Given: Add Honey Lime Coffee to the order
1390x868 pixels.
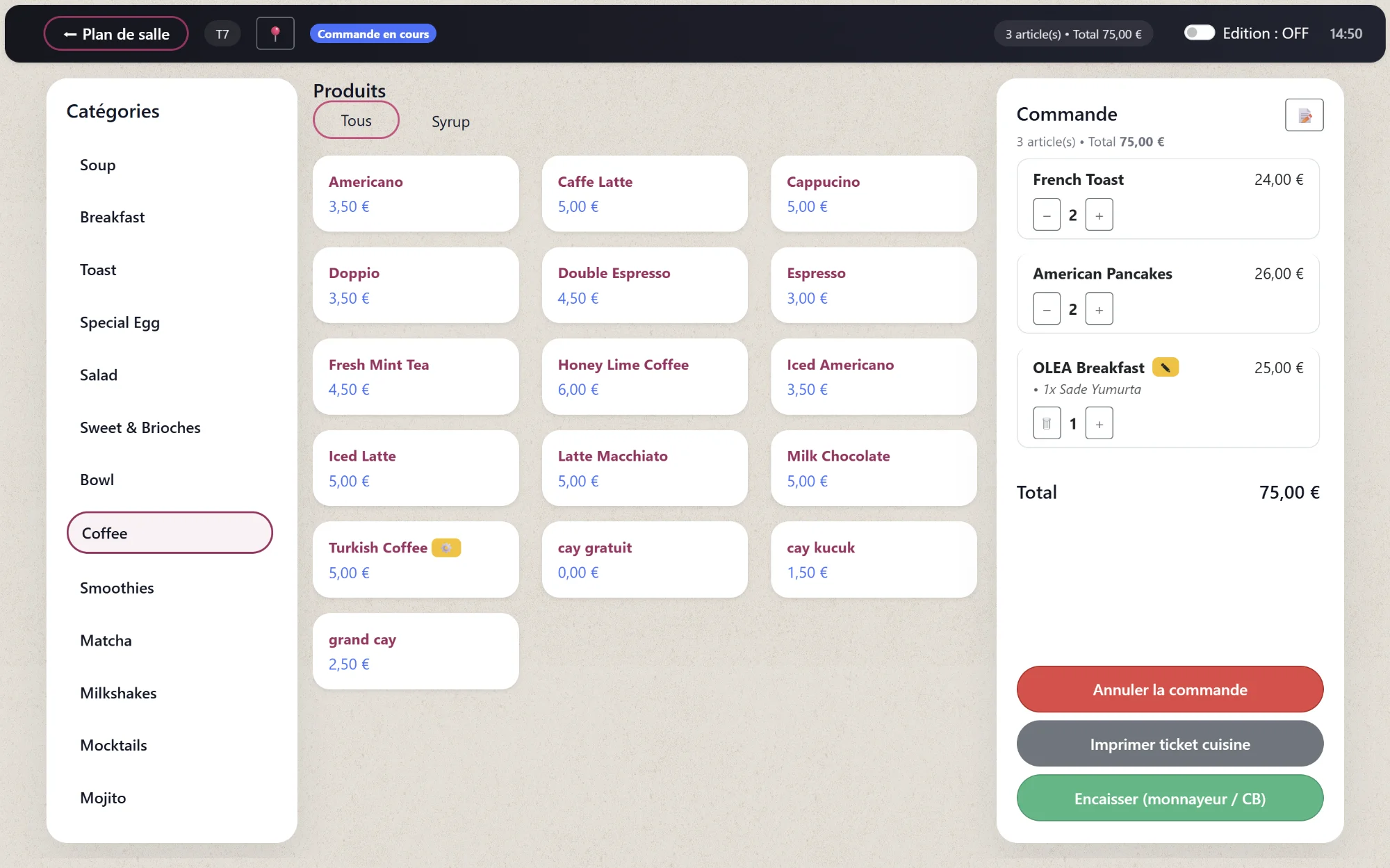Looking at the screenshot, I should pos(644,376).
